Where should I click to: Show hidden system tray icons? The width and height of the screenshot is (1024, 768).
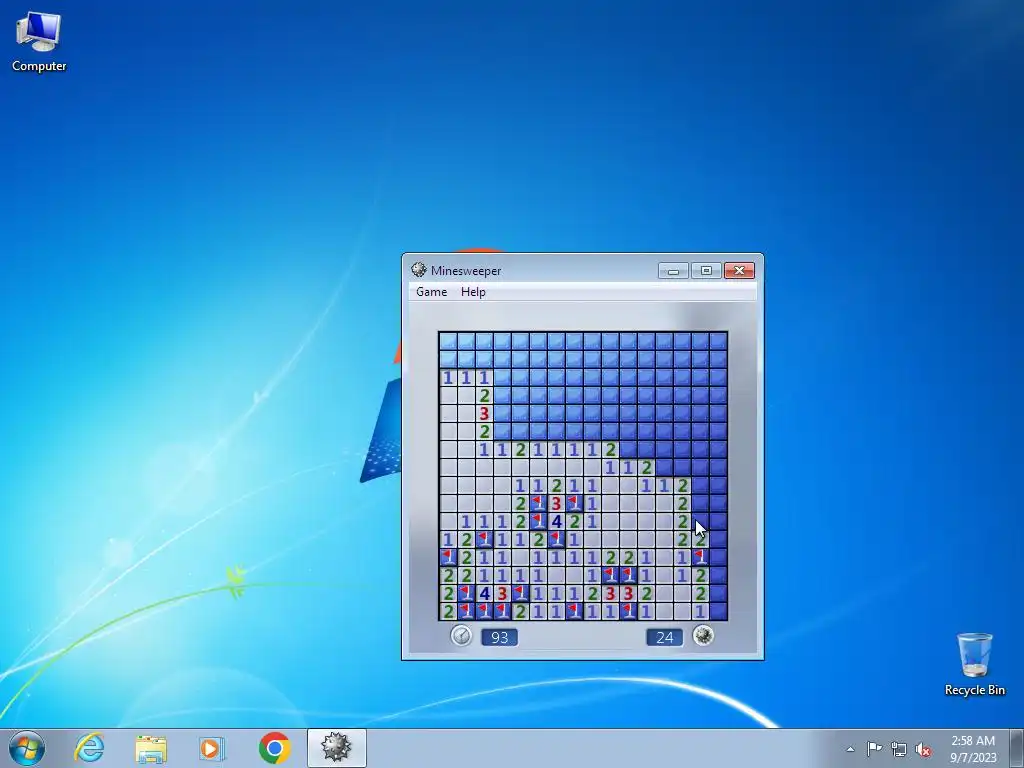point(850,749)
